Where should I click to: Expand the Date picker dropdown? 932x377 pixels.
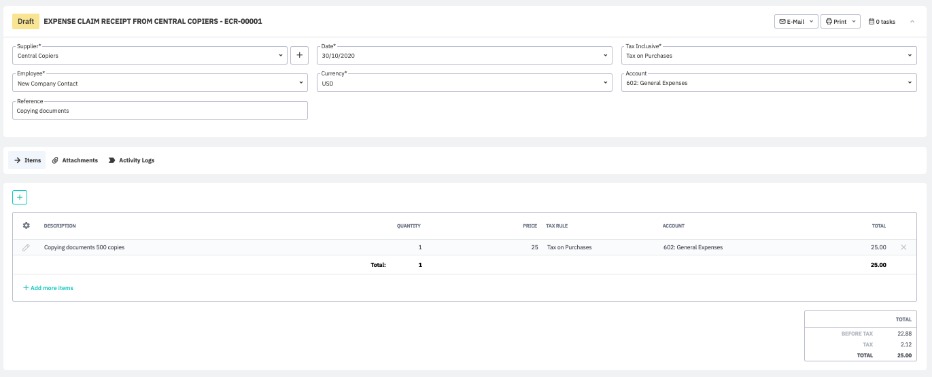coord(464,55)
